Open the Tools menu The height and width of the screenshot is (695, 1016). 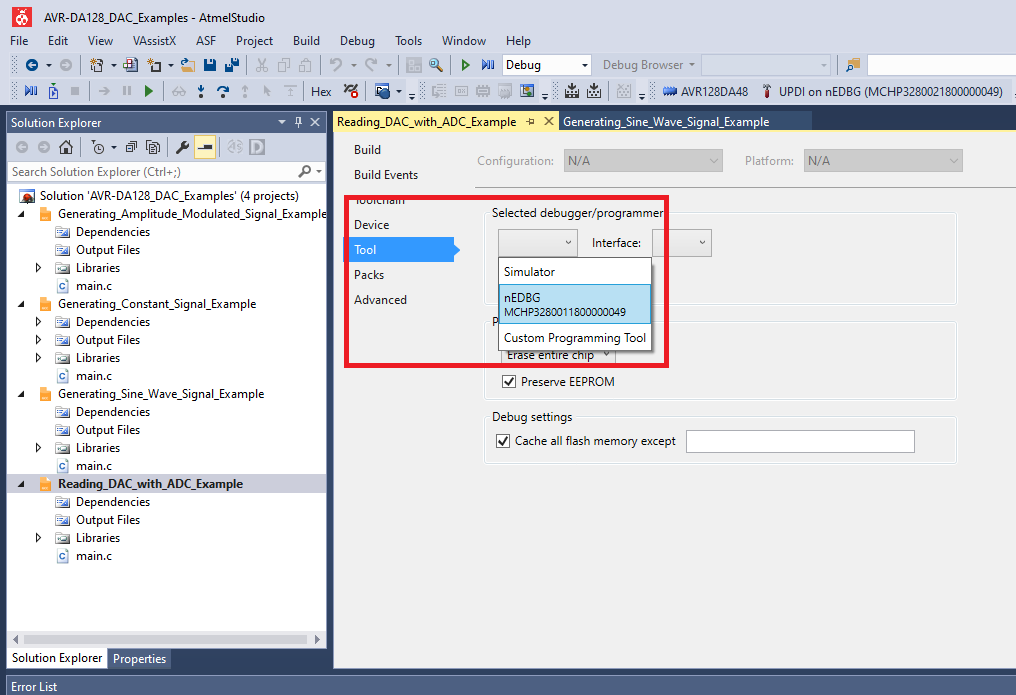point(408,41)
